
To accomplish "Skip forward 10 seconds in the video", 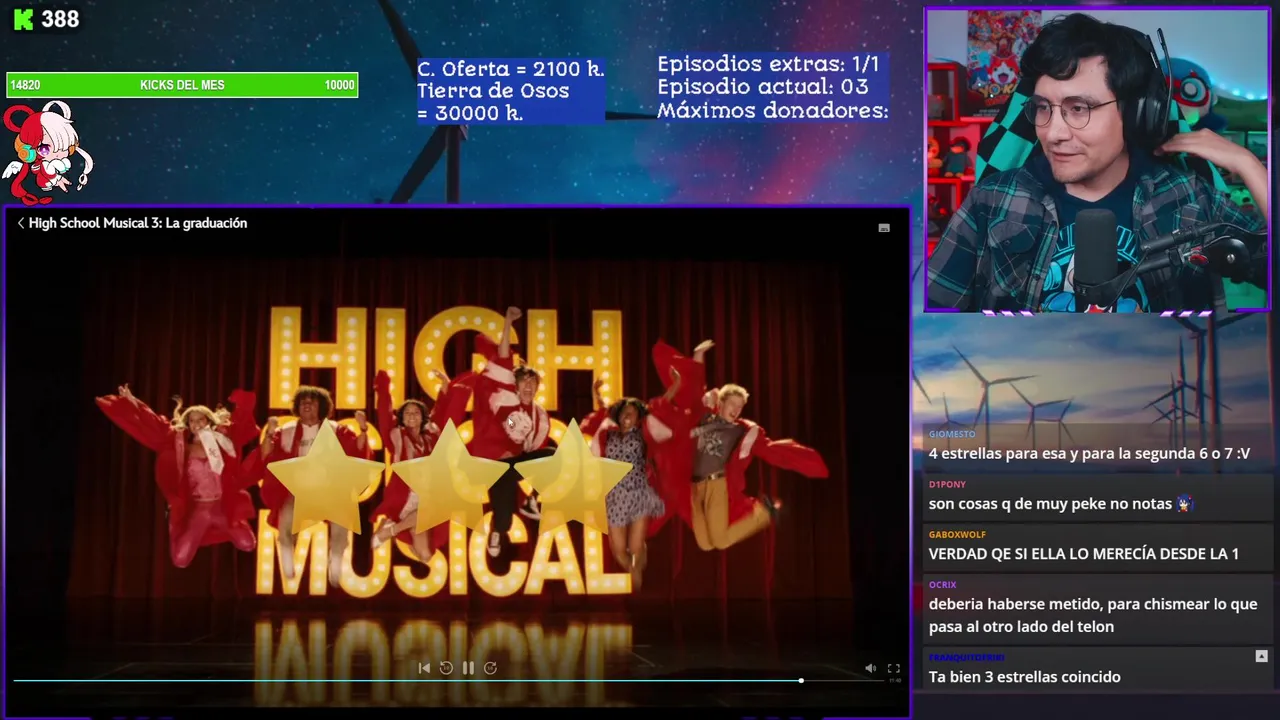I will pos(490,668).
